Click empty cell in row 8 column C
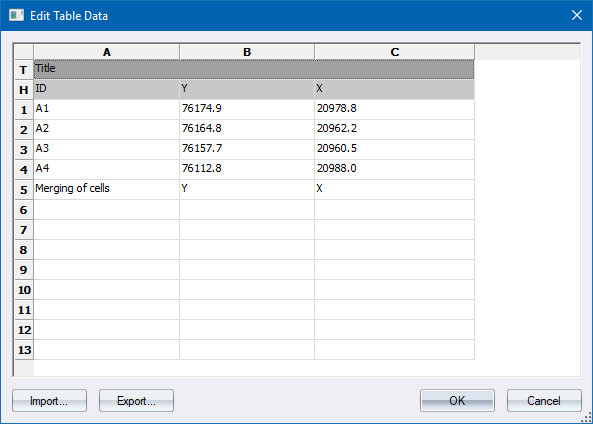Image resolution: width=593 pixels, height=424 pixels. (x=394, y=250)
